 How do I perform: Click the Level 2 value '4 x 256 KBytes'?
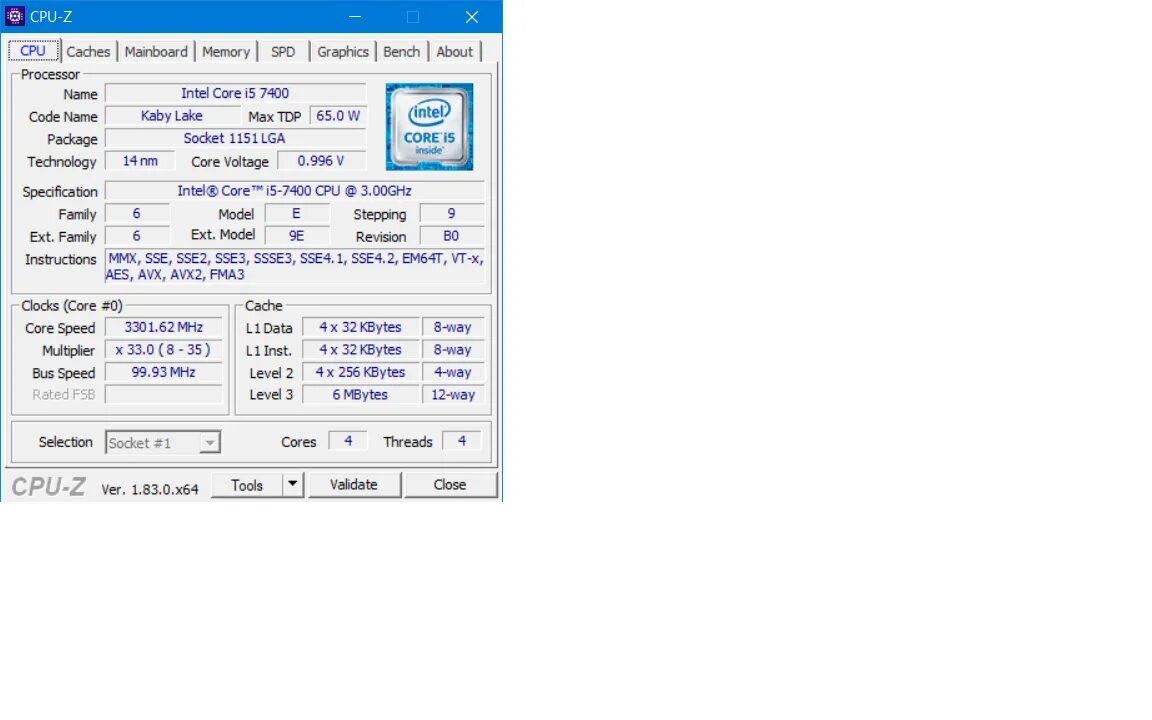click(x=361, y=372)
